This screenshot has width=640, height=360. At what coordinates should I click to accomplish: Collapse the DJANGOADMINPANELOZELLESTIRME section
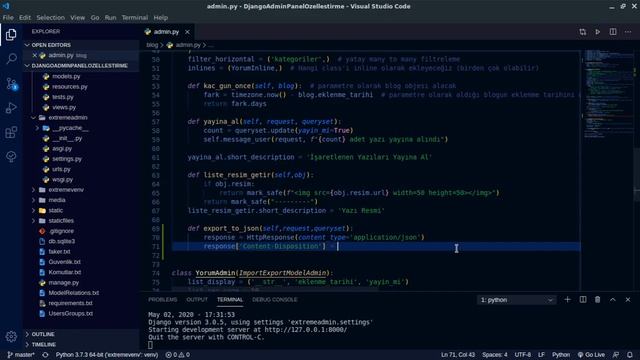pyautogui.click(x=80, y=66)
